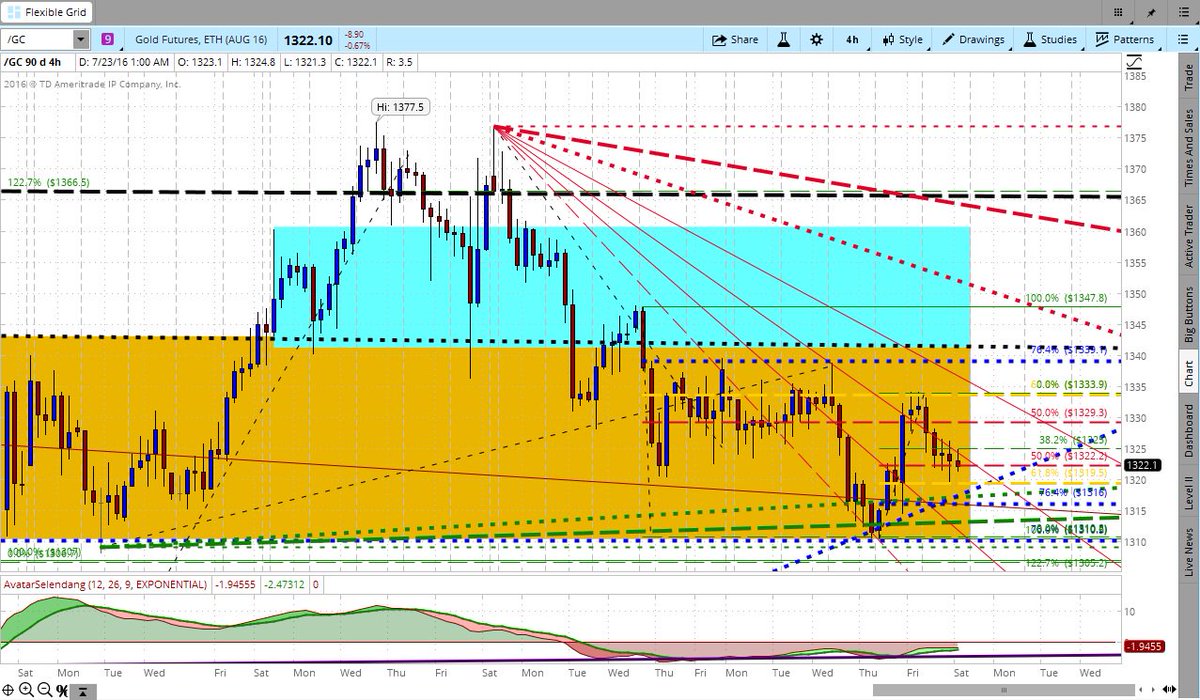Click the 100.0% ($1347.8) Fibonacci label
Image resolution: width=1200 pixels, height=700 pixels.
[x=1066, y=298]
